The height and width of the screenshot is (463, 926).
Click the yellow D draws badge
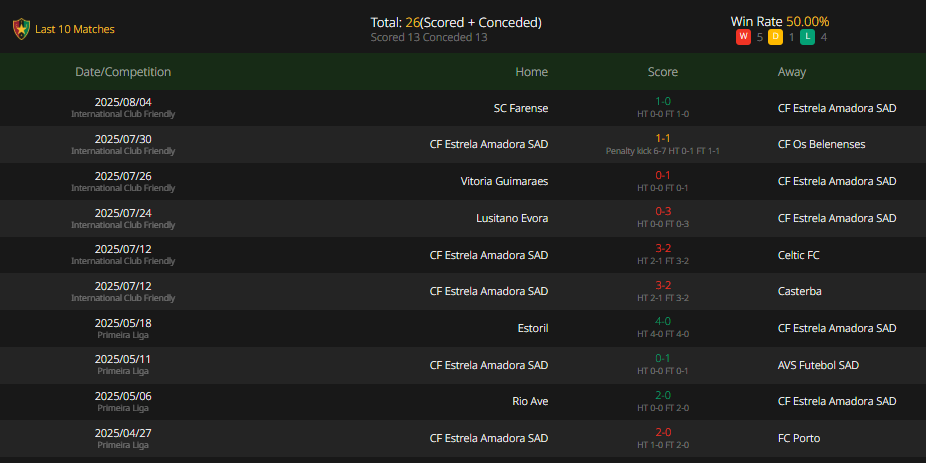pyautogui.click(x=775, y=38)
